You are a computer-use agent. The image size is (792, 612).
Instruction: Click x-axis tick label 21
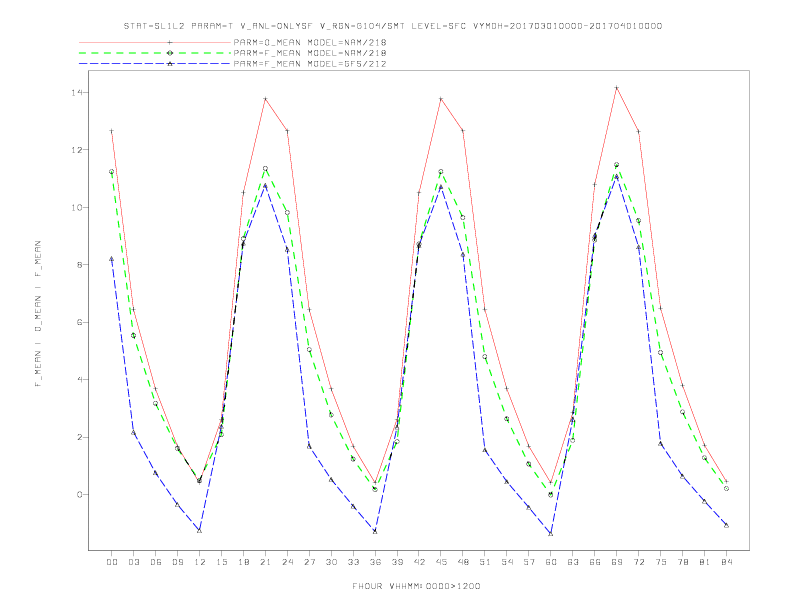pyautogui.click(x=265, y=562)
